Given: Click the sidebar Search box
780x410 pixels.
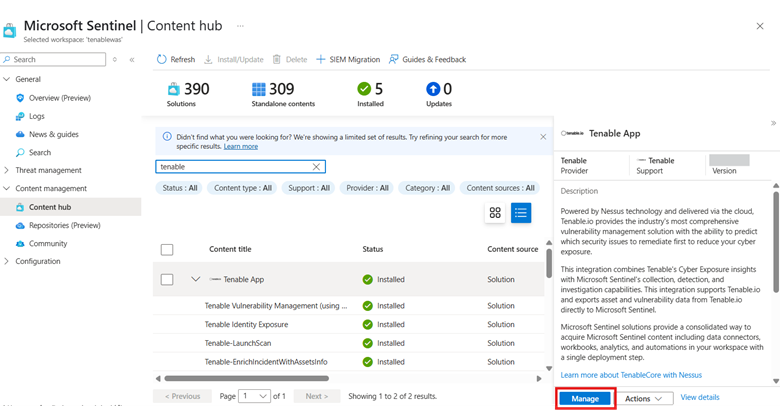Looking at the screenshot, I should [53, 59].
